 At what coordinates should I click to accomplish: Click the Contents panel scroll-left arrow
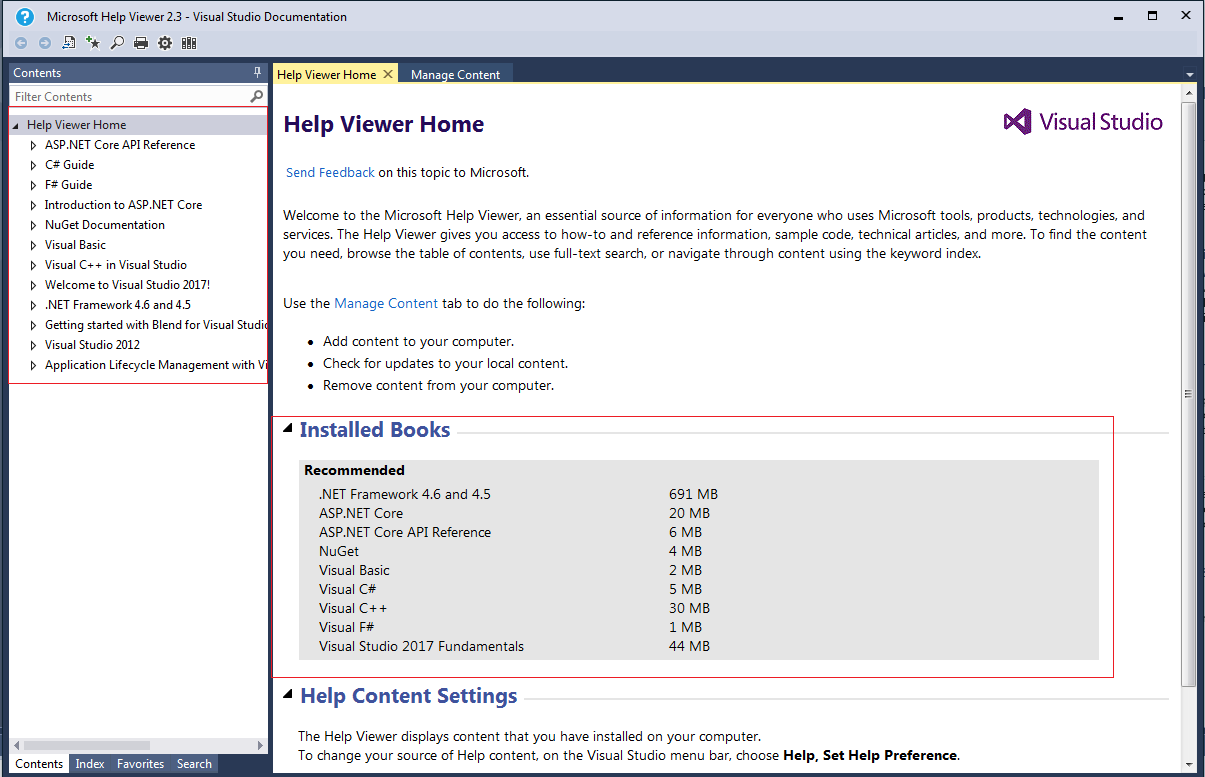click(x=15, y=745)
